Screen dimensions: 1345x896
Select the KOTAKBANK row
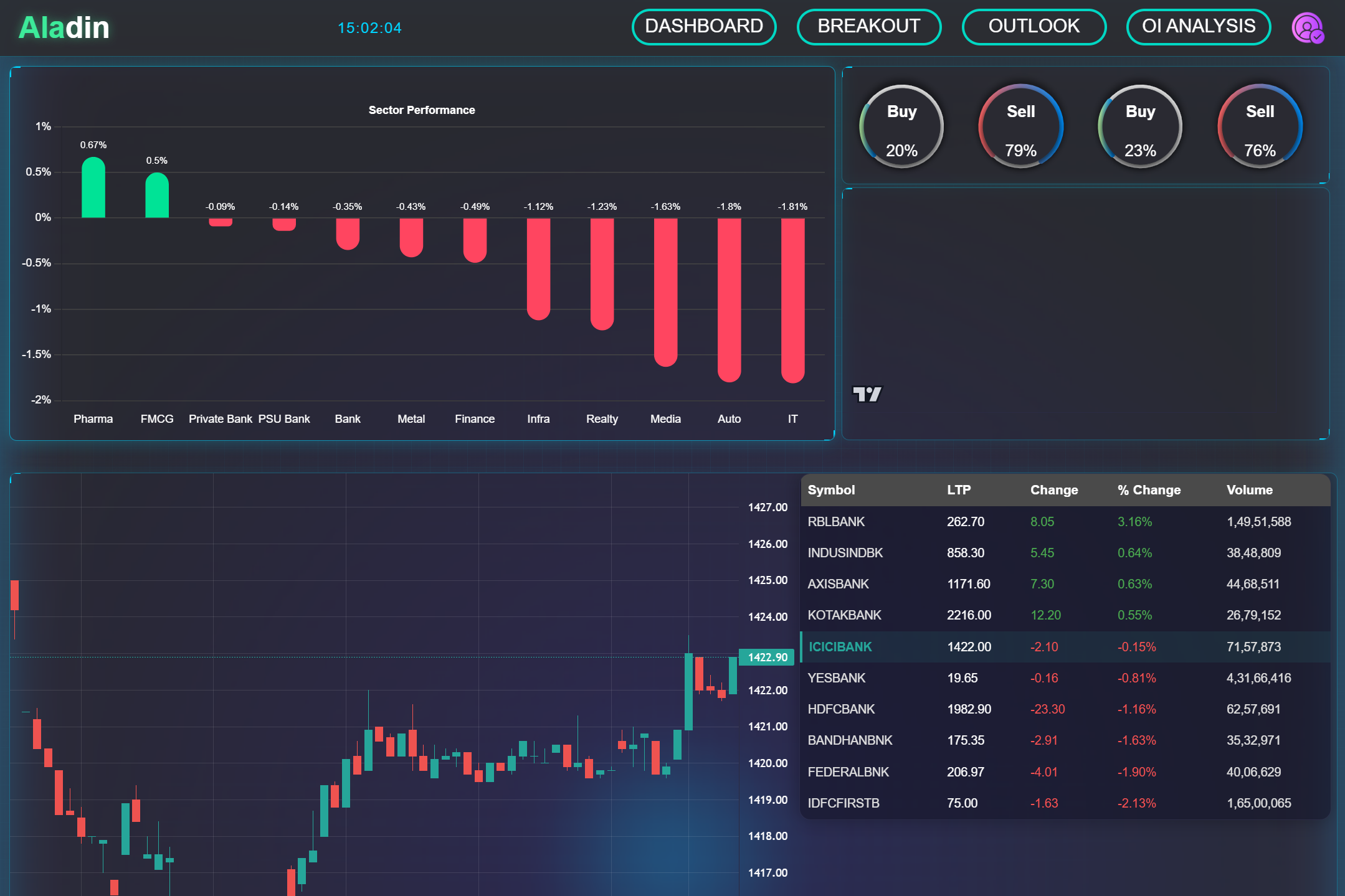[x=1065, y=615]
